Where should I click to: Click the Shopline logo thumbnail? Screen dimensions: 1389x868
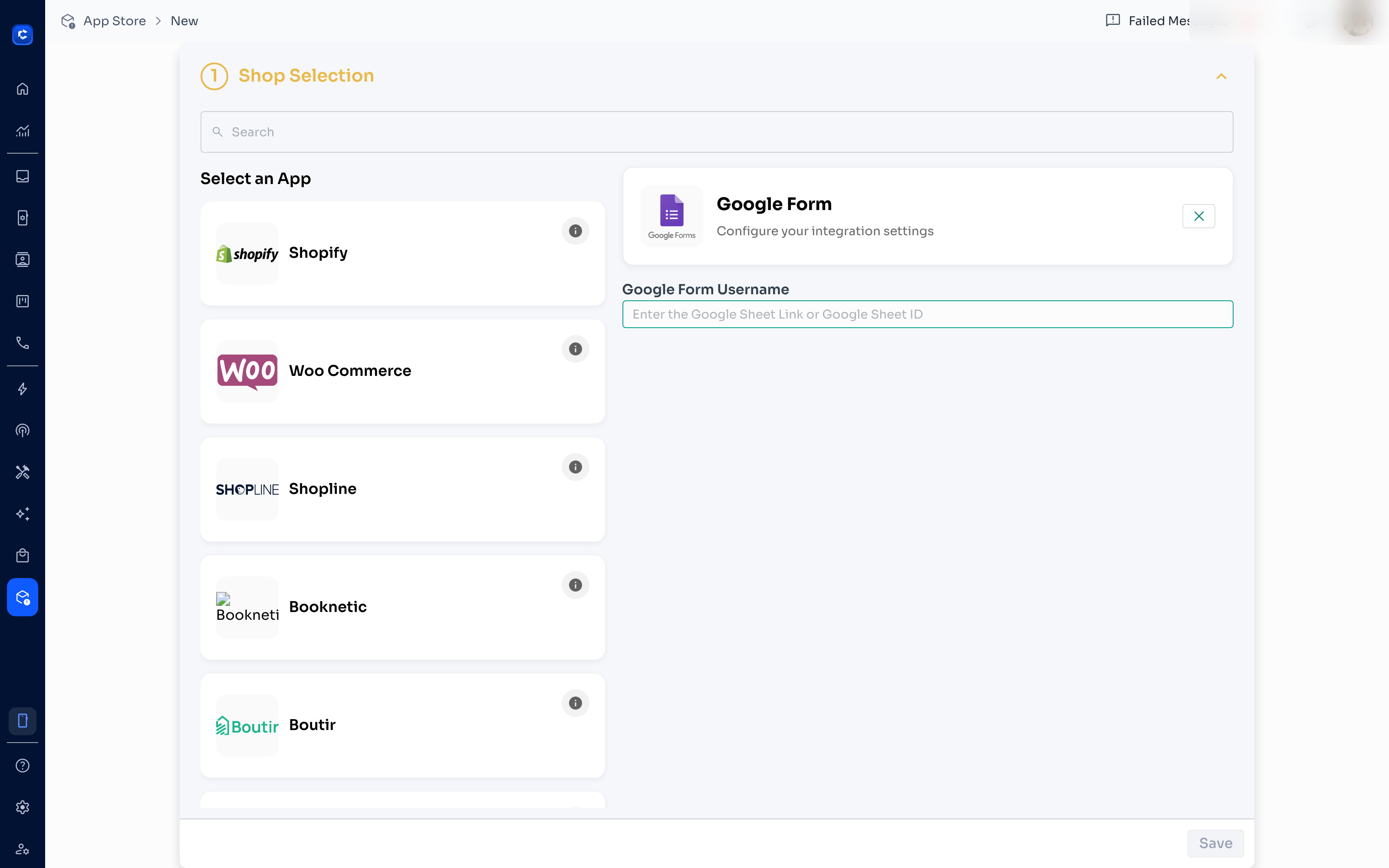[247, 490]
